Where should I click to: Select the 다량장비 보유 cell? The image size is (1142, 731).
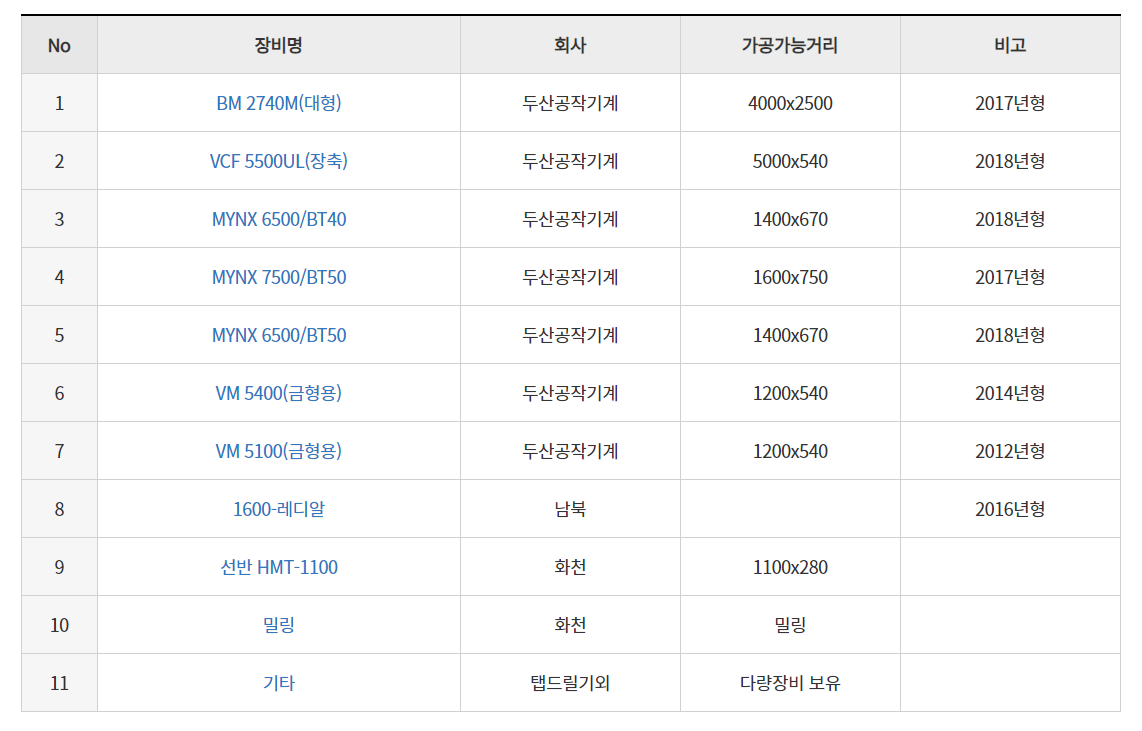[x=790, y=683]
